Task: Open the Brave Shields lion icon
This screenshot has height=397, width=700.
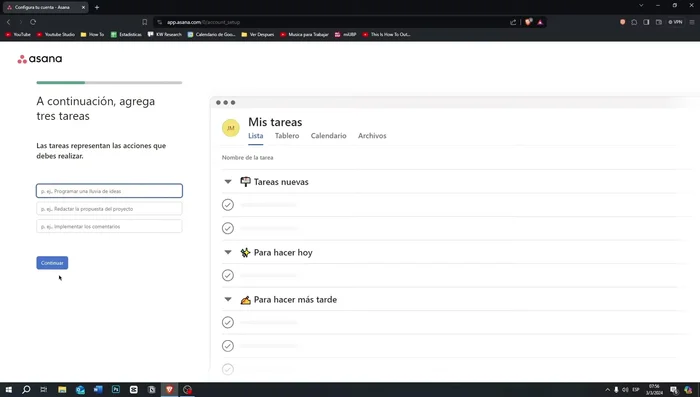Action: (x=529, y=22)
